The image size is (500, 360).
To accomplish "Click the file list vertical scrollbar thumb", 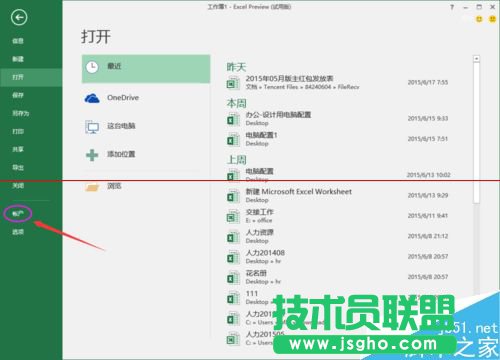I will pos(477,132).
